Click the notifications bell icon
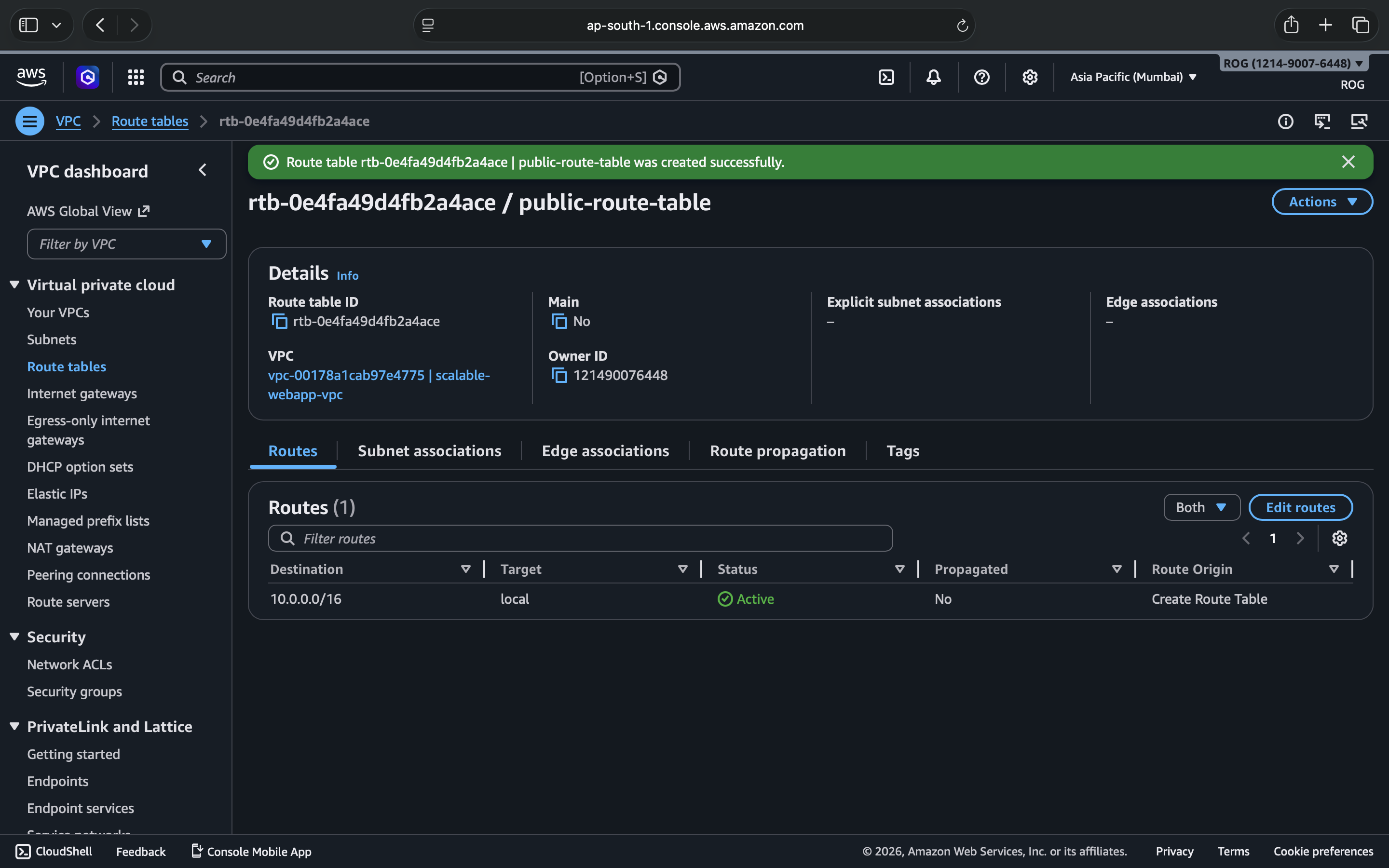 933,77
